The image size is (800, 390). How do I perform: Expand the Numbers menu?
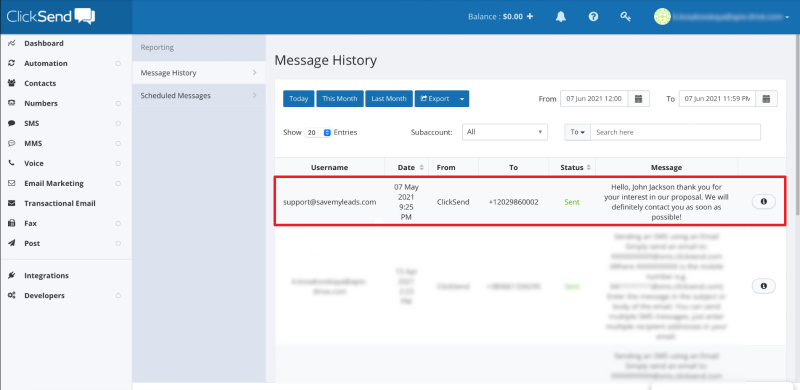[x=118, y=104]
